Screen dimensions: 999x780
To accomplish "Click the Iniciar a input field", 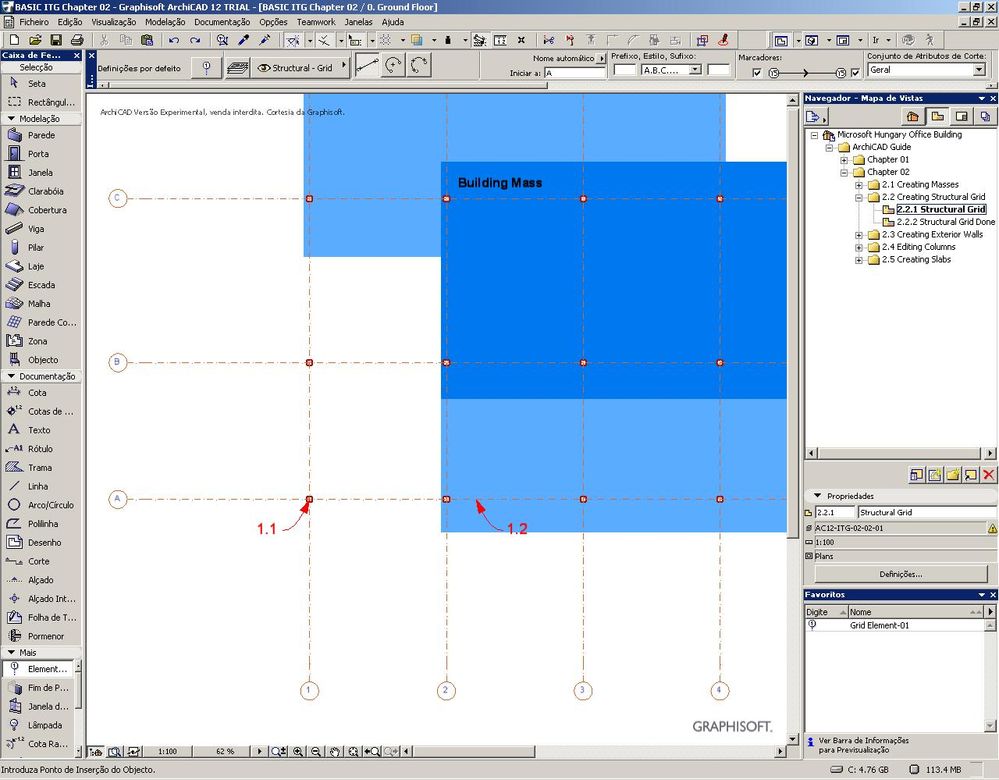I will pyautogui.click(x=575, y=73).
